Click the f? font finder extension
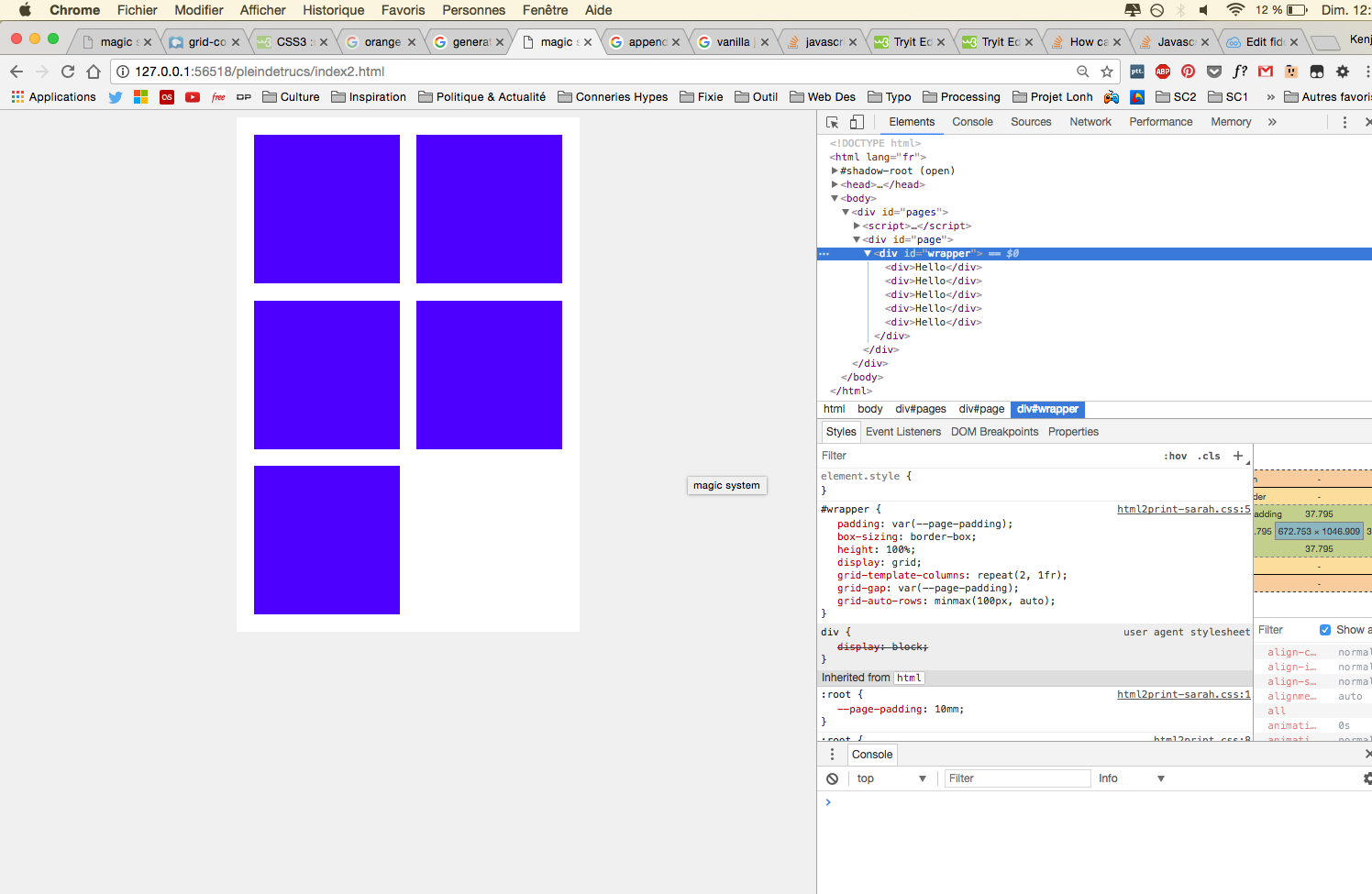Image resolution: width=1372 pixels, height=894 pixels. click(1240, 72)
